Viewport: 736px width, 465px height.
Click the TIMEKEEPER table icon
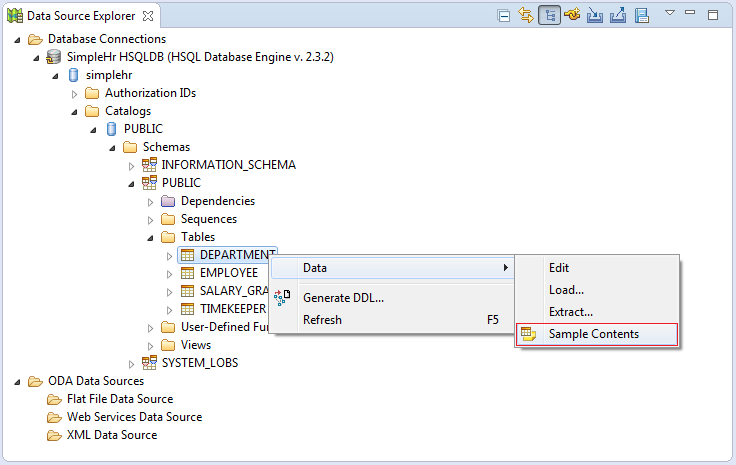click(187, 309)
